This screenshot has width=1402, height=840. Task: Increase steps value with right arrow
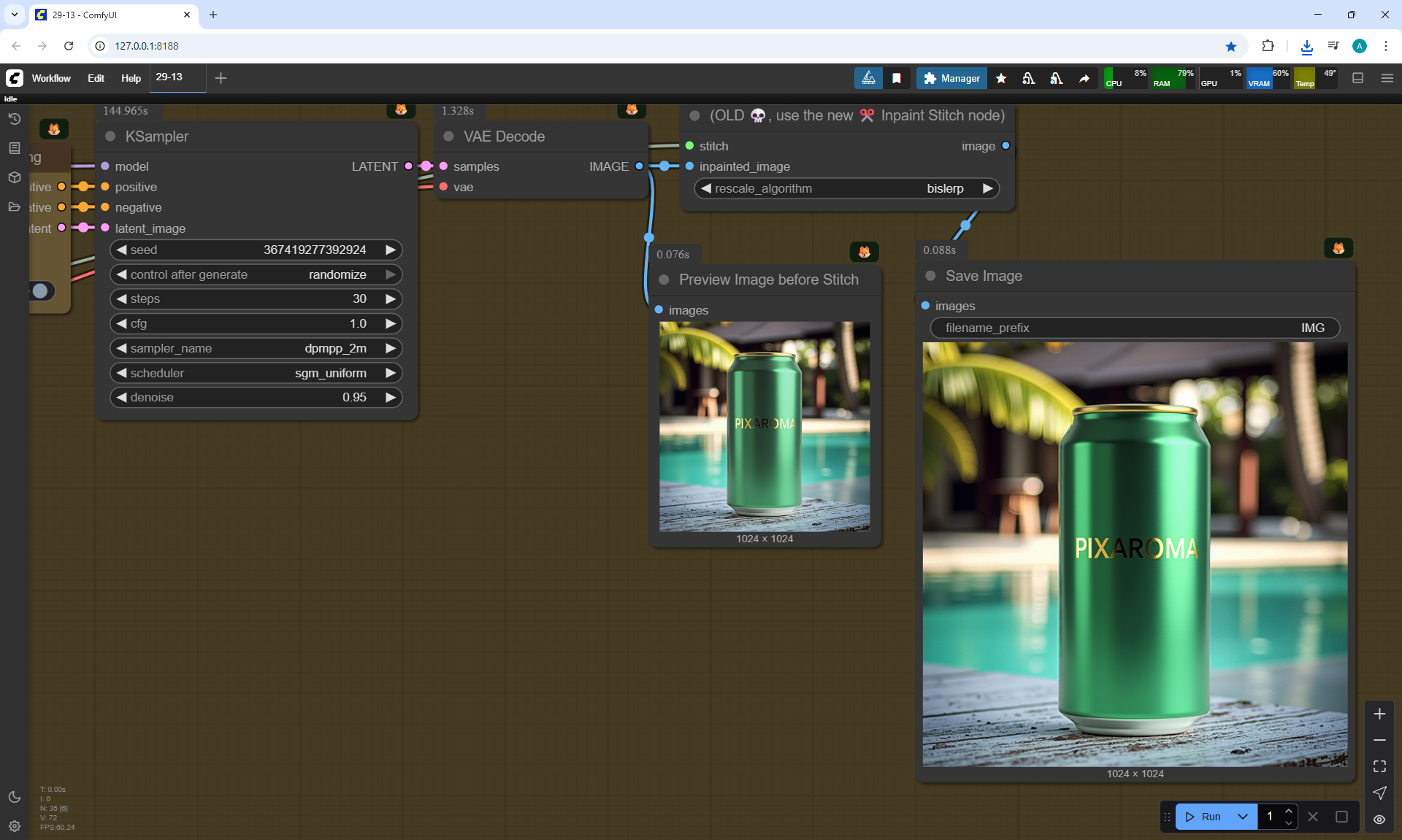pos(391,298)
